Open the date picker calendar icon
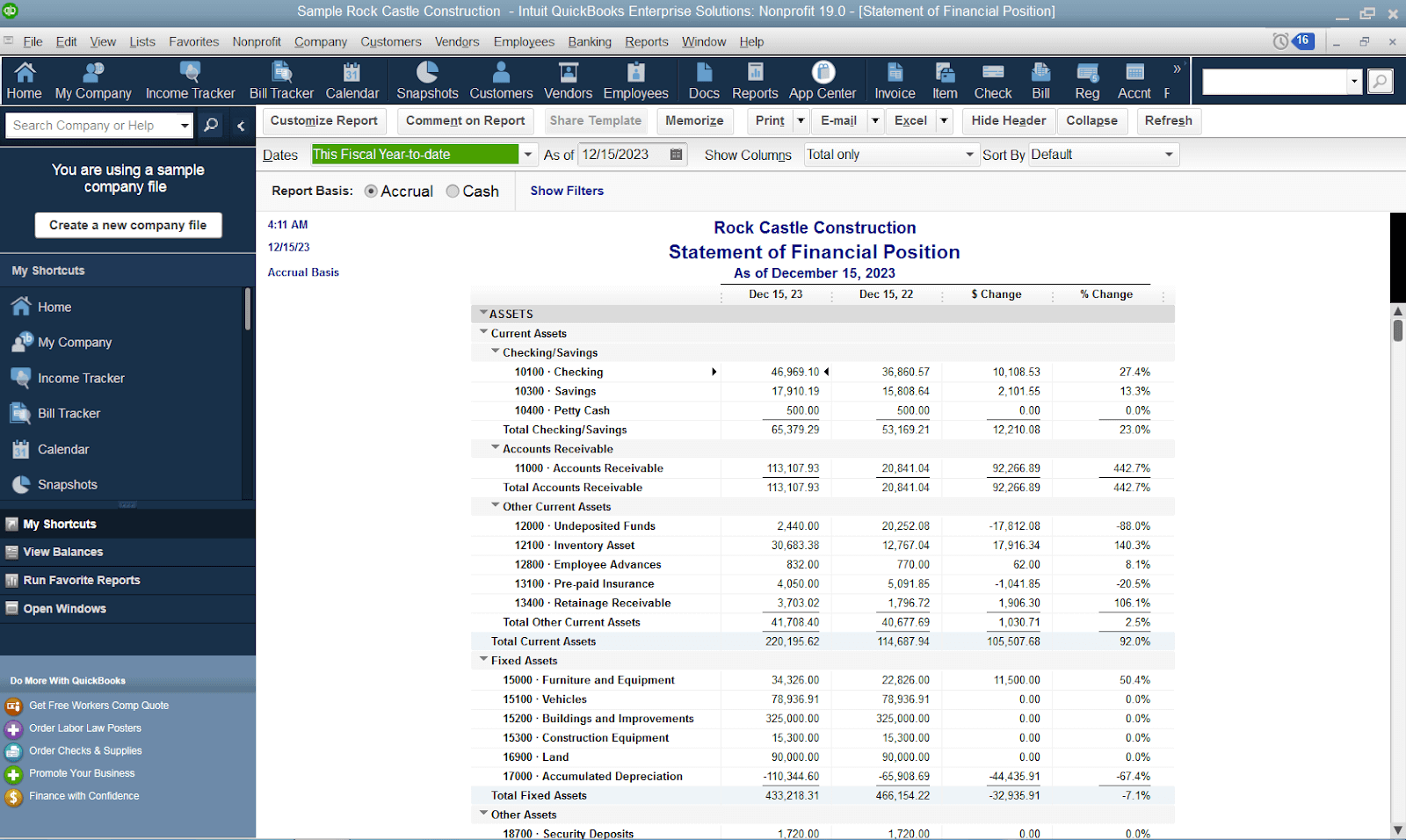 (676, 155)
